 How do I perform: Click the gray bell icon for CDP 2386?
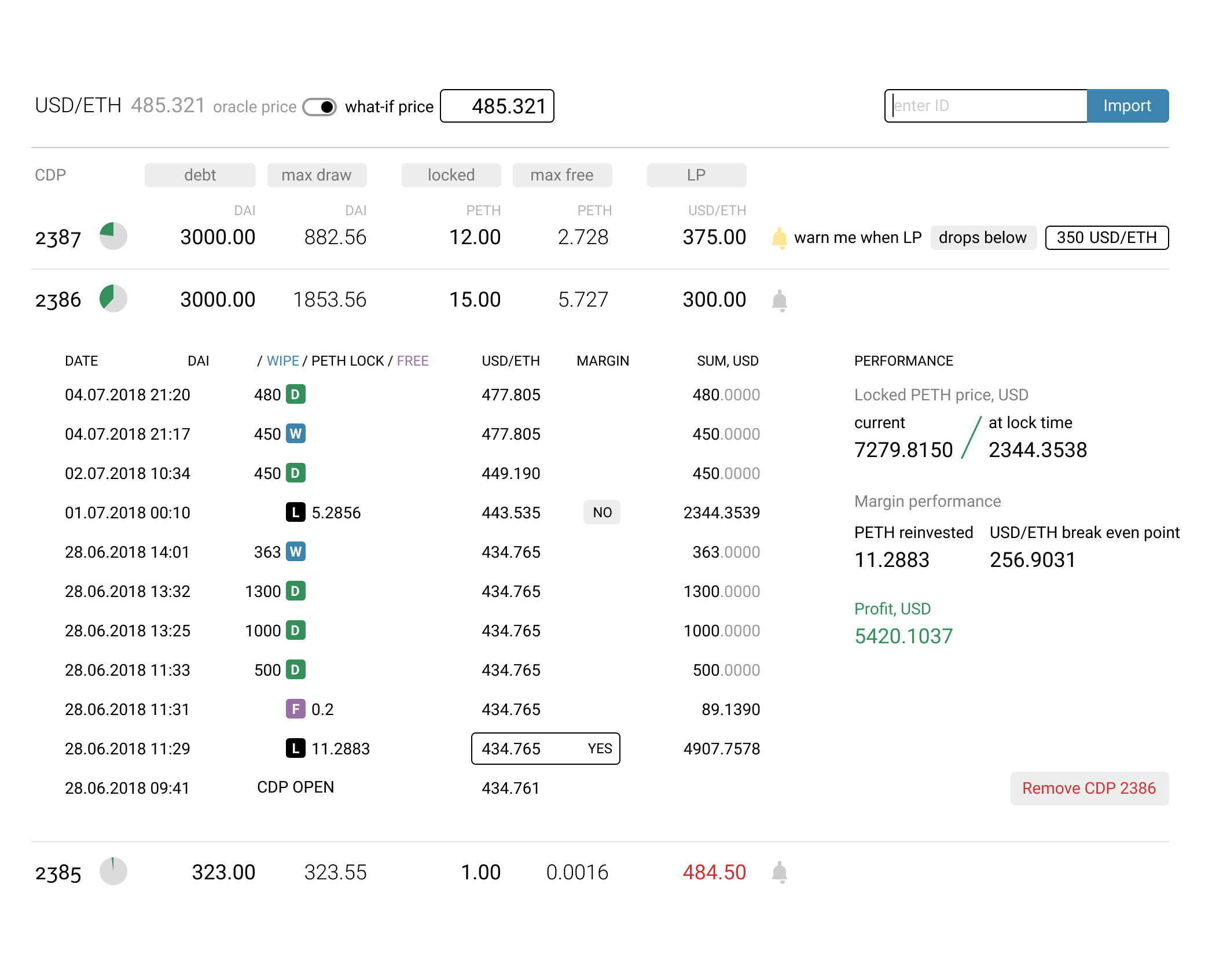(779, 300)
